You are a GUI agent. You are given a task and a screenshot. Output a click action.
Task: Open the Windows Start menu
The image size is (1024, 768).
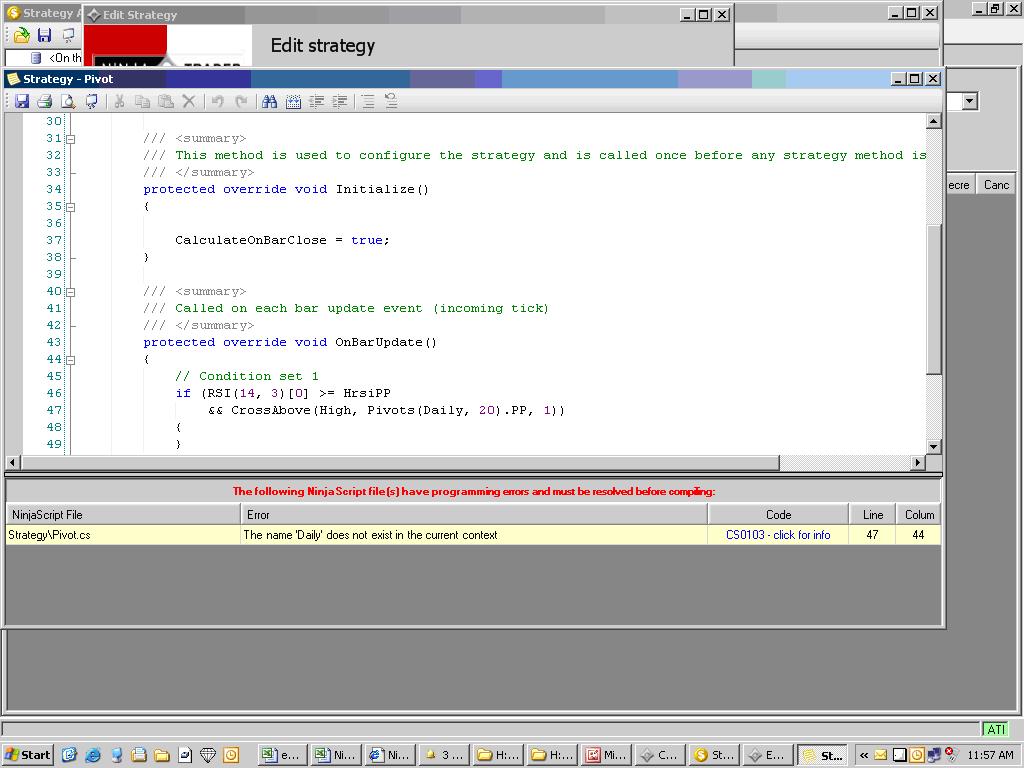[28, 755]
